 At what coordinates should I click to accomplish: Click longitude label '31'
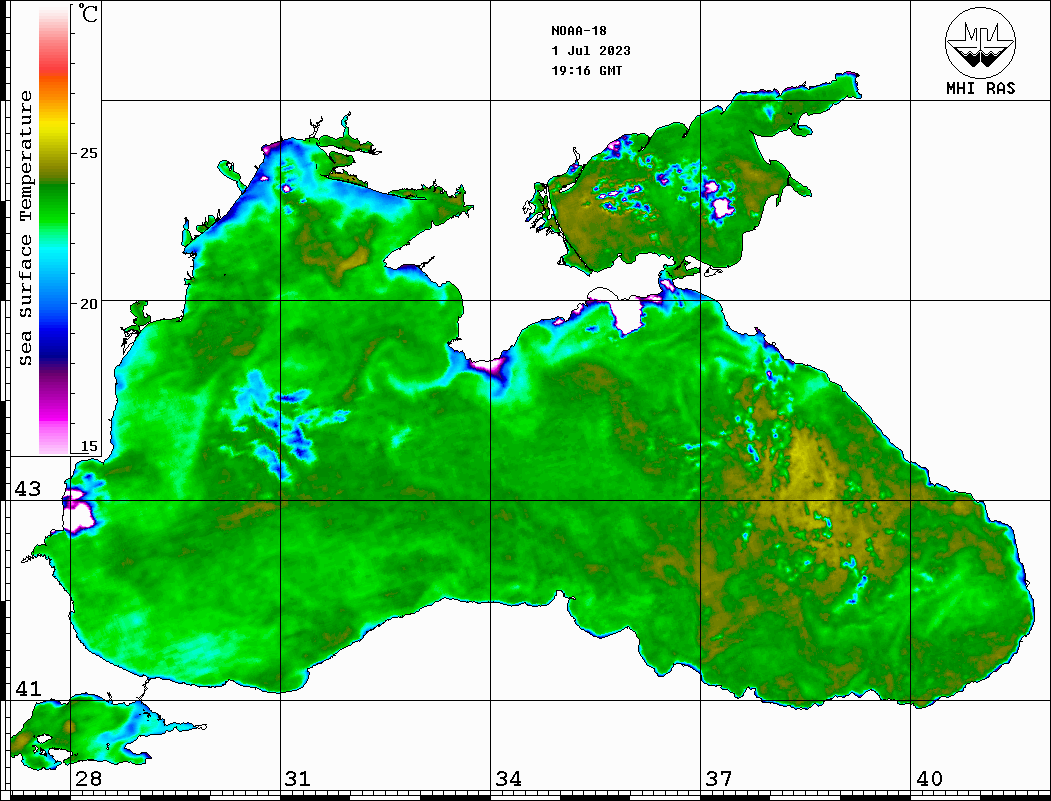point(298,778)
